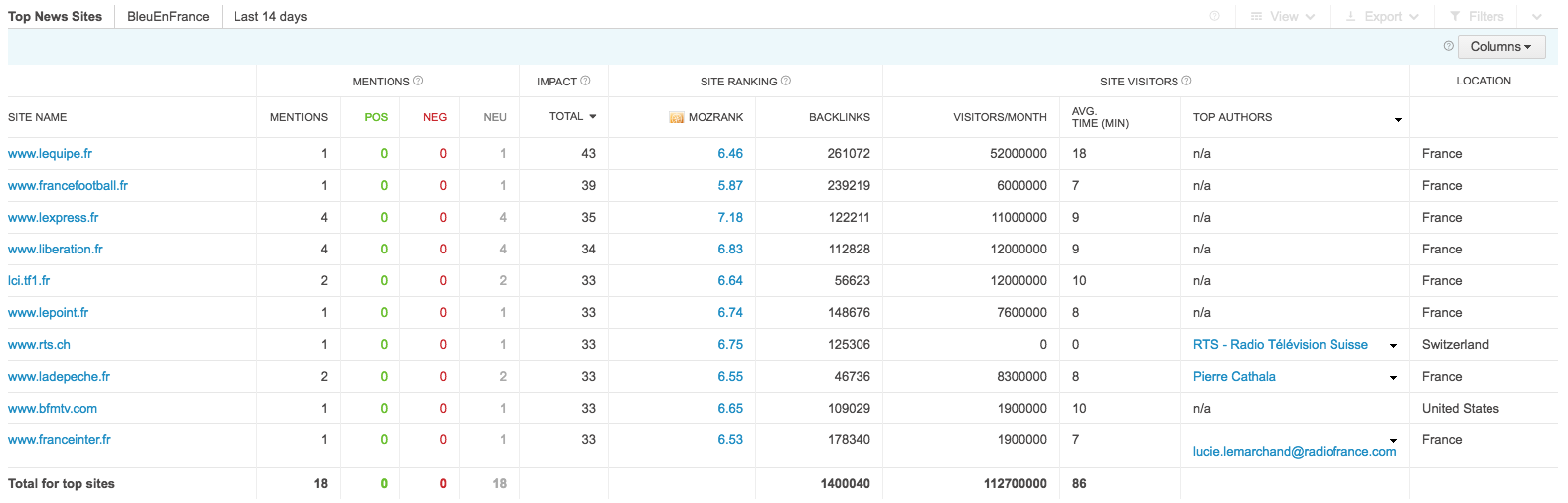Sort by the Mentions column header
This screenshot has width=1568, height=503.
coord(299,117)
